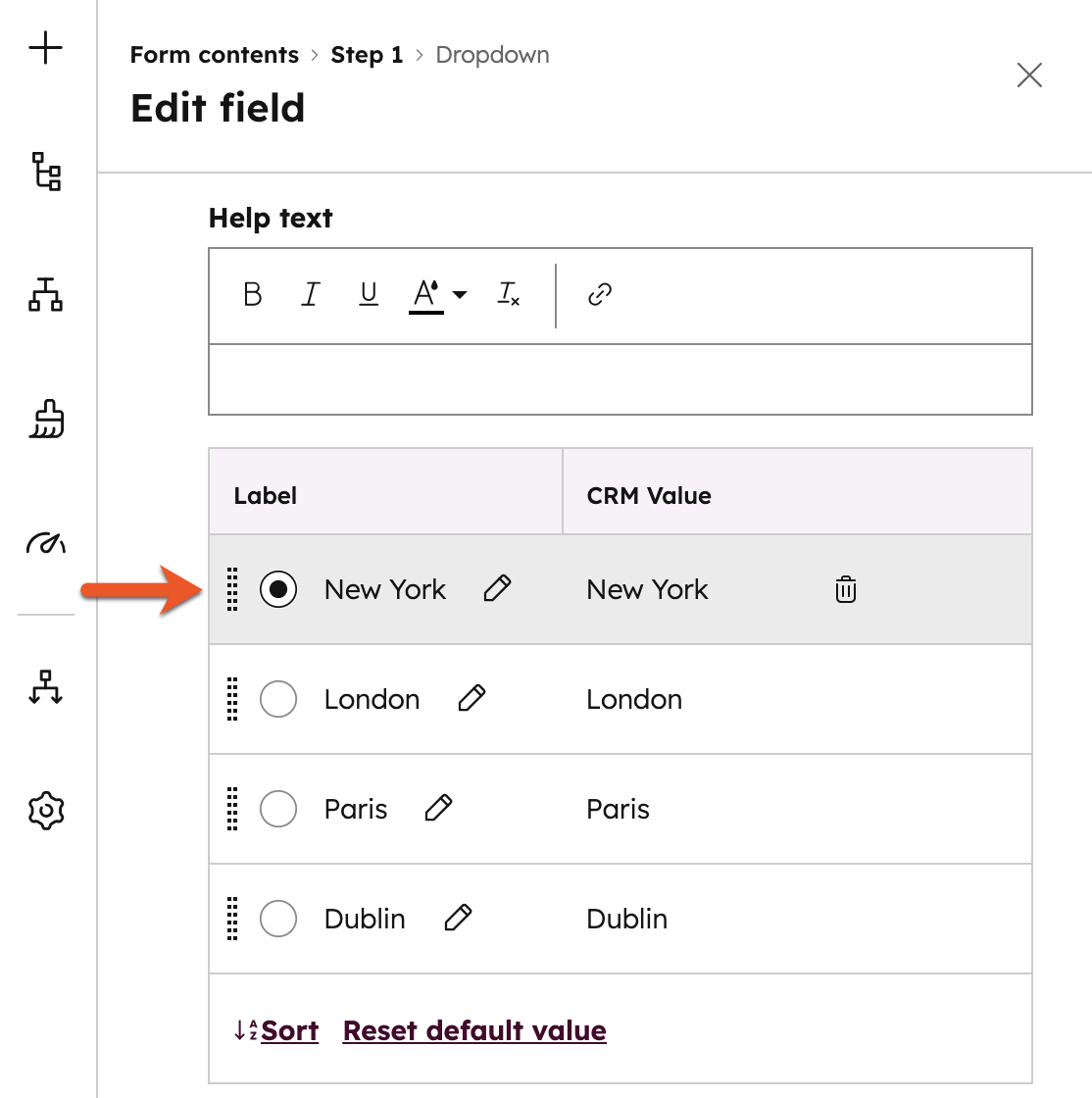Toggle bold formatting in help text

pos(252,294)
